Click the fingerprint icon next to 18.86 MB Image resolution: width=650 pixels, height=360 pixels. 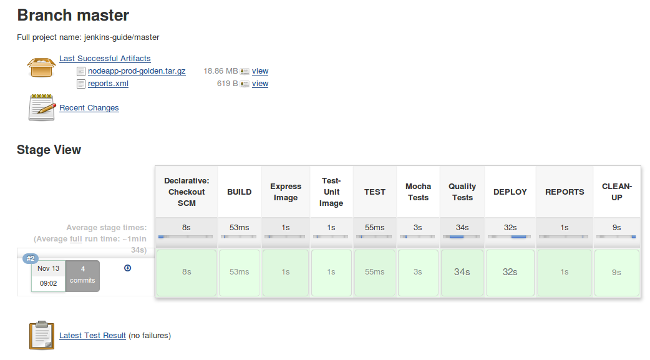pos(245,71)
